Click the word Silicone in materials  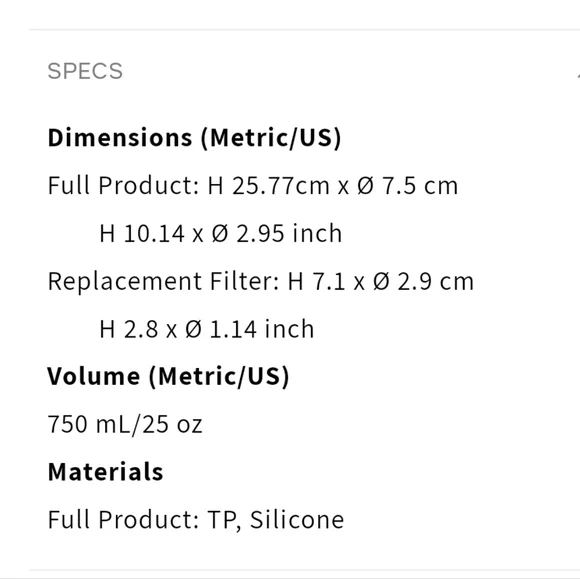pos(297,519)
